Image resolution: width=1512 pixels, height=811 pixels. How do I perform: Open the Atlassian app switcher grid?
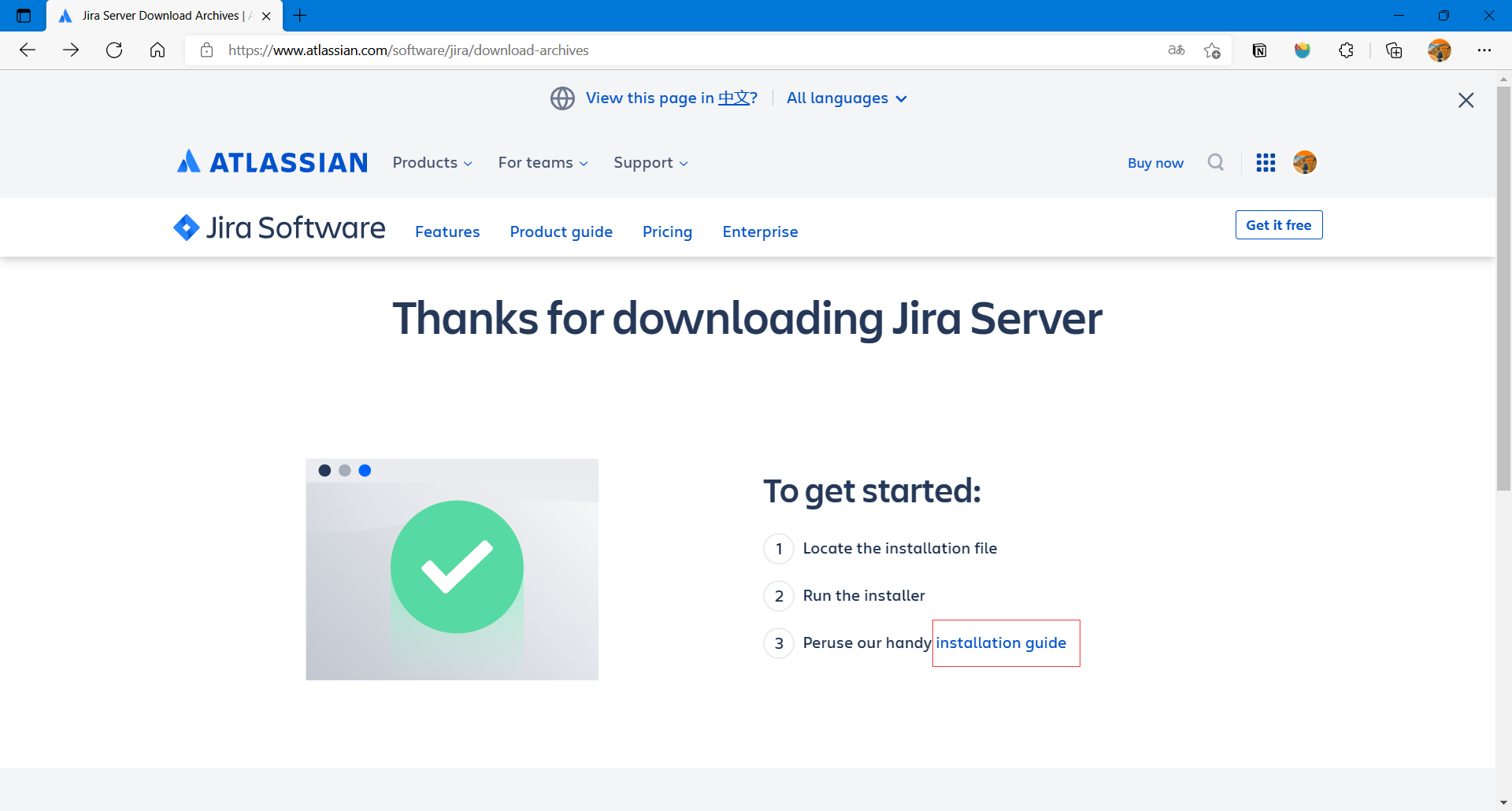[x=1266, y=162]
